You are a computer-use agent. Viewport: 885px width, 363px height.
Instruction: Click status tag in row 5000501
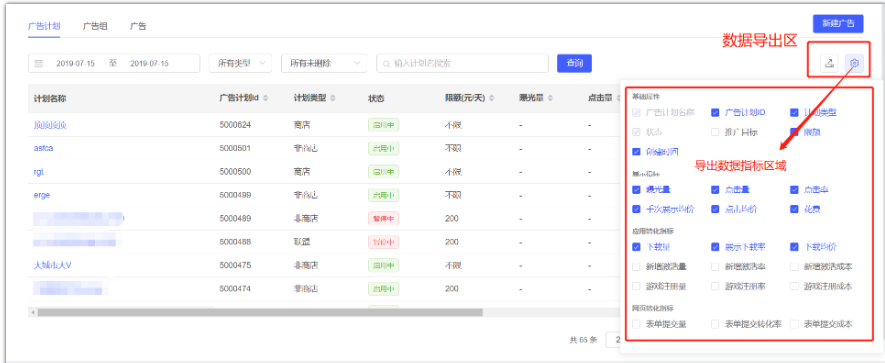pyautogui.click(x=383, y=148)
